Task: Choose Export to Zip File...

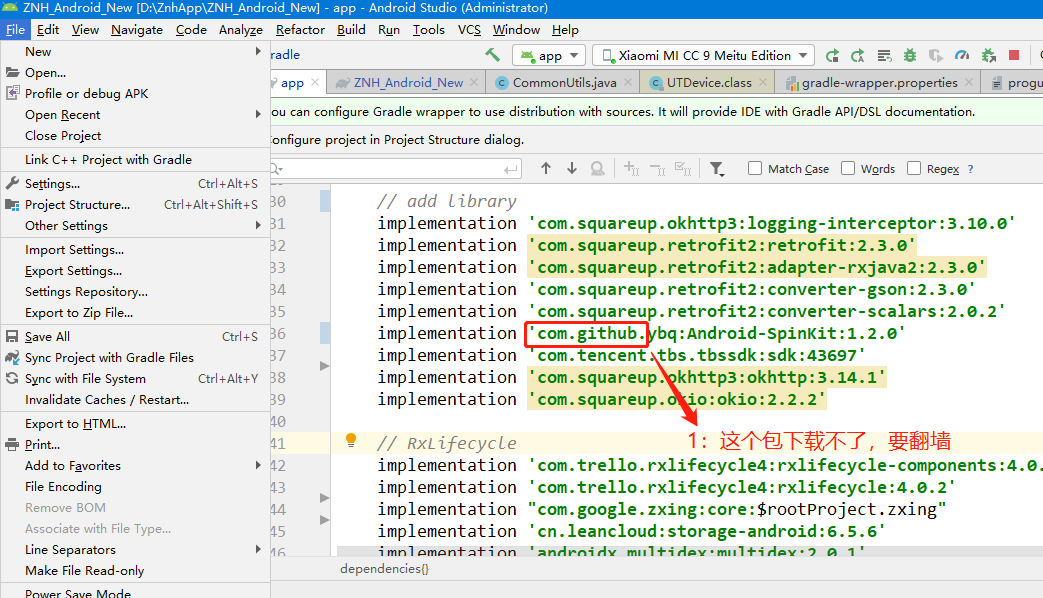Action: [x=136, y=313]
